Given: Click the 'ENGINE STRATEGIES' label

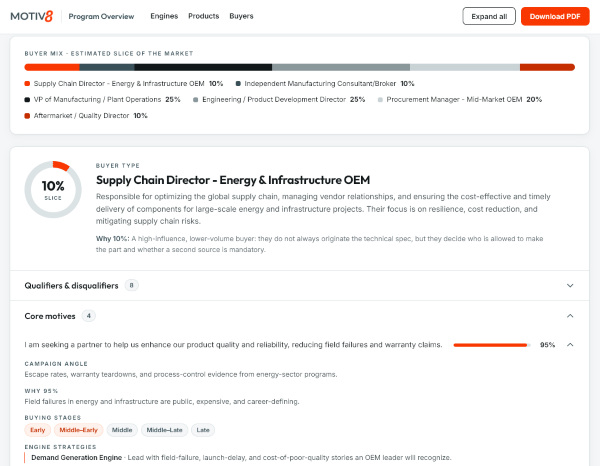Looking at the screenshot, I should tap(60, 447).
